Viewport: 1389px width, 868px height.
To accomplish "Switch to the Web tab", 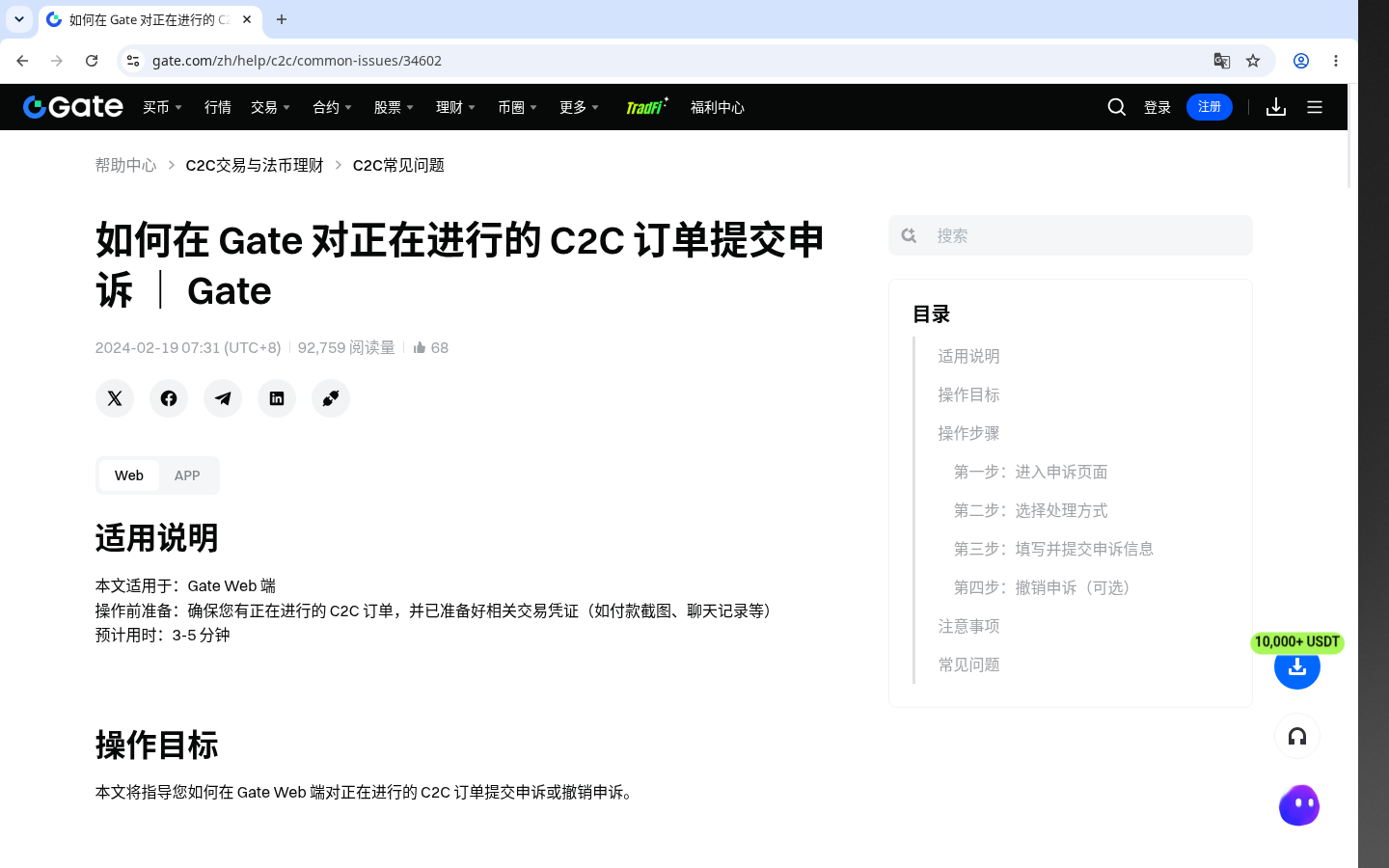I will pos(129,475).
